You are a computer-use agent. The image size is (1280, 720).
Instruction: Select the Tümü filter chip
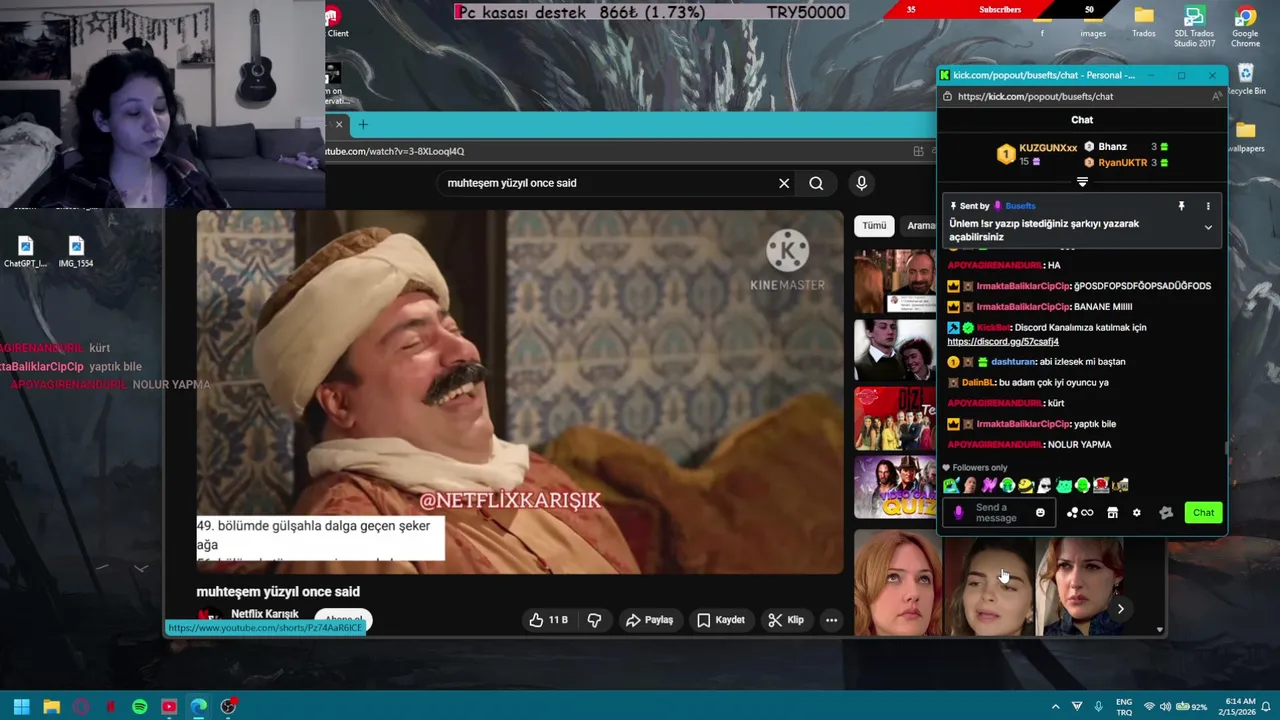(x=874, y=226)
